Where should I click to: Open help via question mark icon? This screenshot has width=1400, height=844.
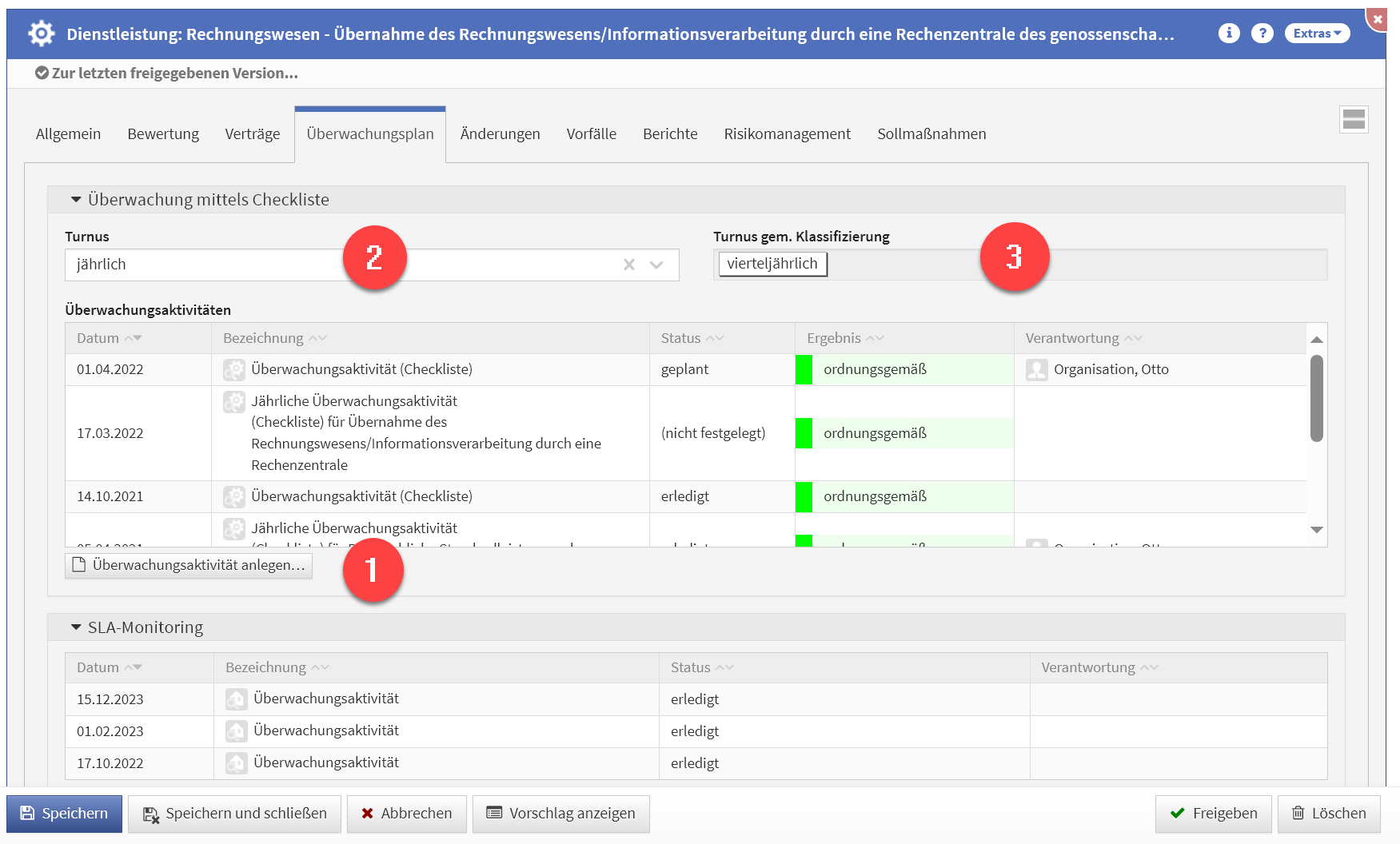pos(1262,33)
